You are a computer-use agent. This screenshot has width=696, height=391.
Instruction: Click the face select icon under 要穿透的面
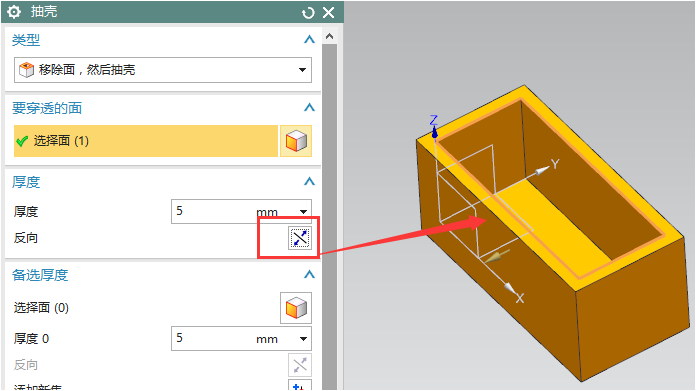click(x=296, y=141)
